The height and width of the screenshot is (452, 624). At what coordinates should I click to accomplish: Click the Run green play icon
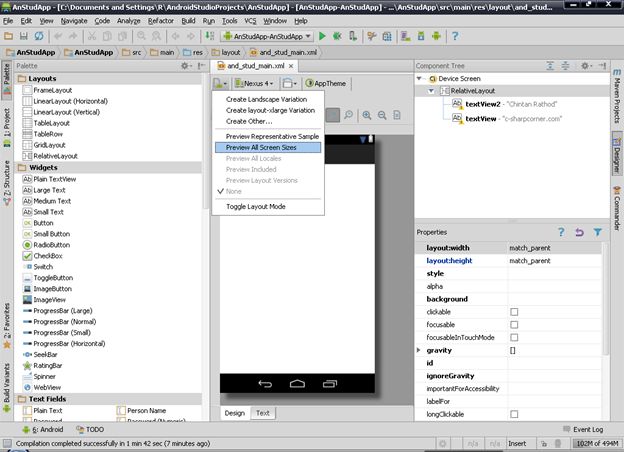pyautogui.click(x=322, y=36)
